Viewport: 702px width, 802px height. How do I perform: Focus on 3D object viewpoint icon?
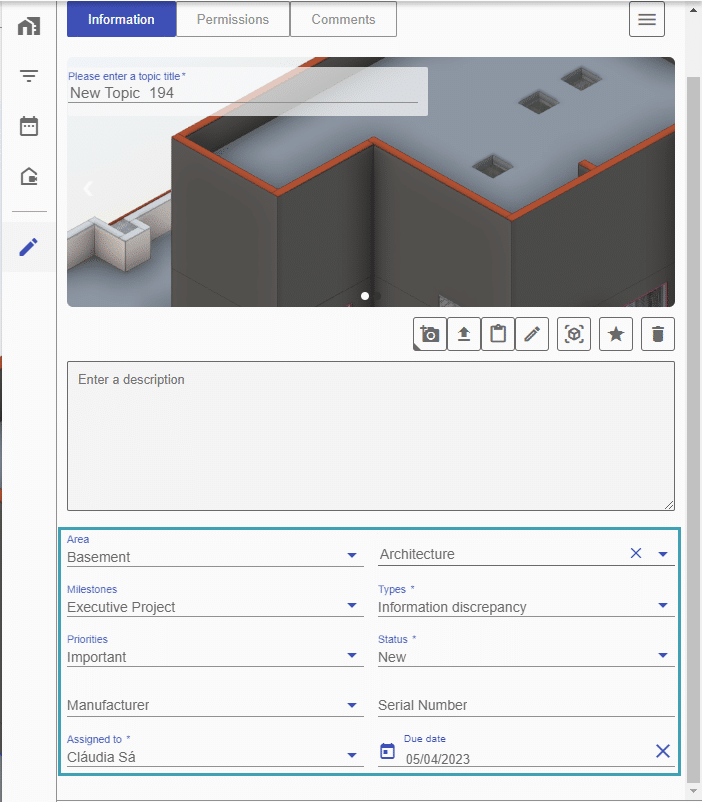pos(574,334)
